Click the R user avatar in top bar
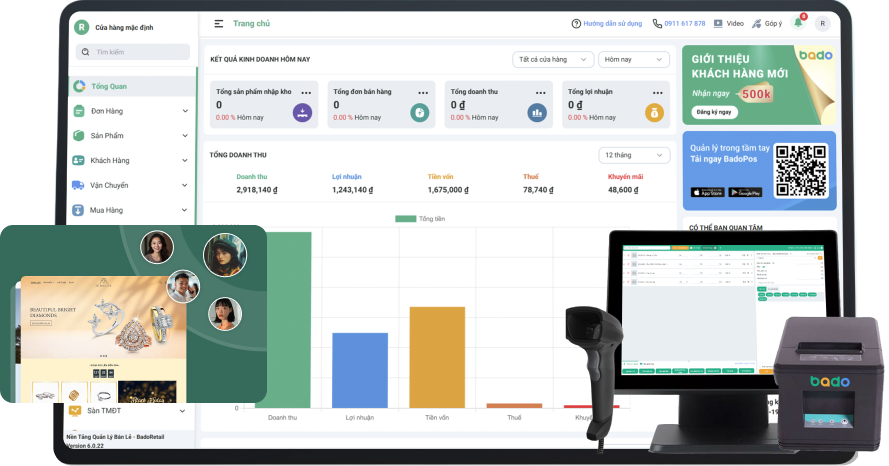 (x=822, y=24)
